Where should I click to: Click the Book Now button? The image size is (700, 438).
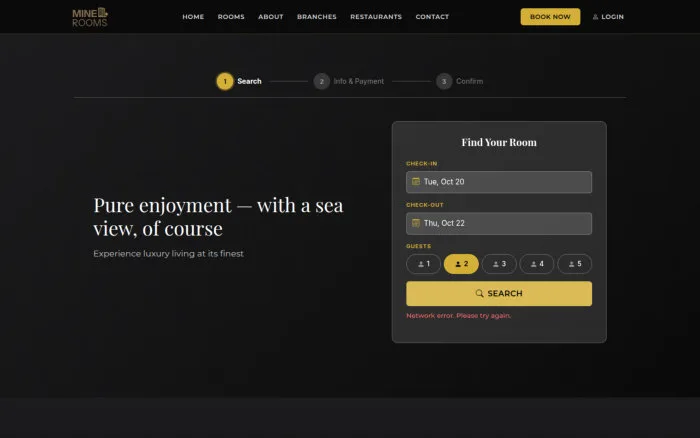click(550, 17)
